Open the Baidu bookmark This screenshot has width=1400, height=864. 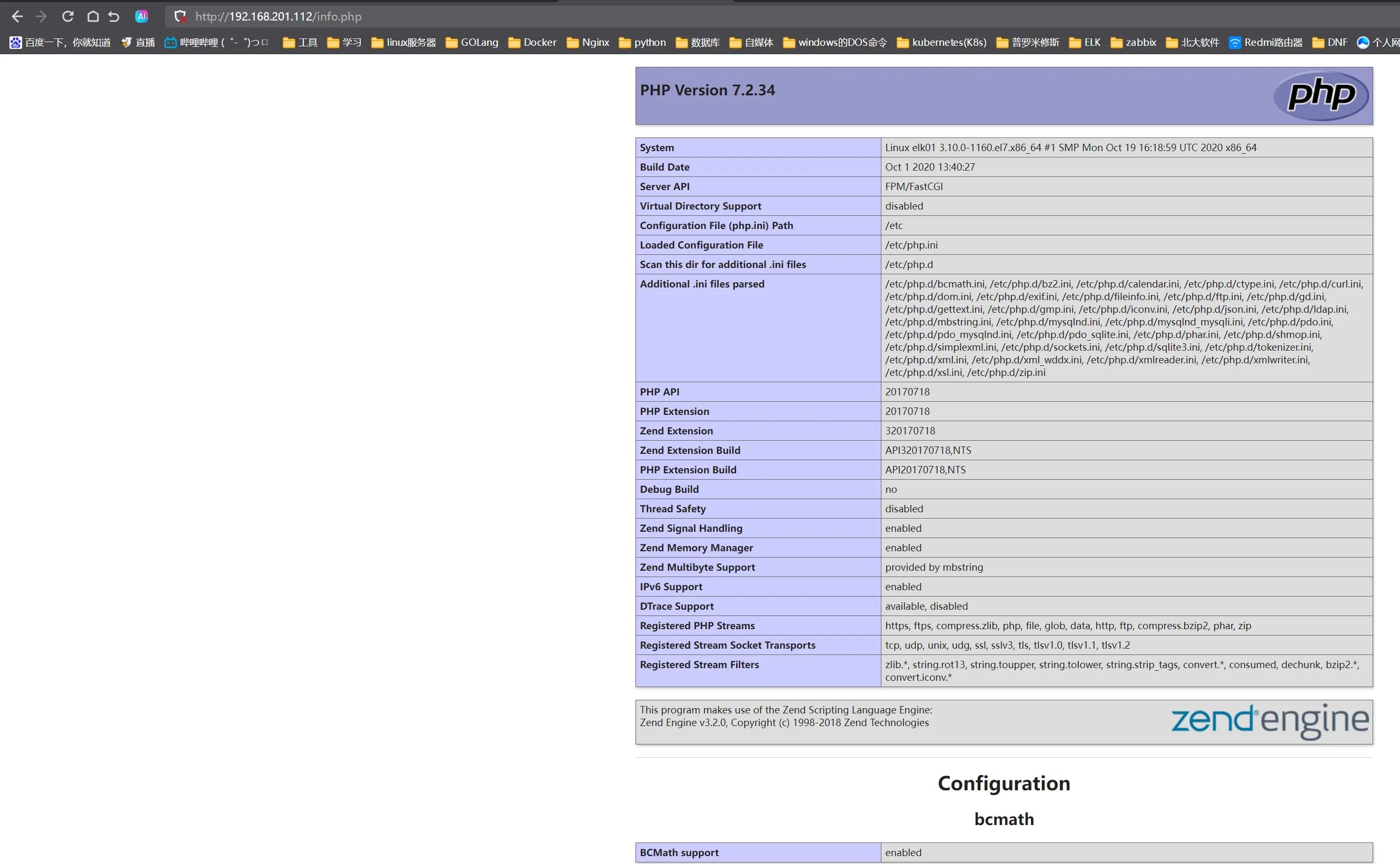tap(60, 42)
